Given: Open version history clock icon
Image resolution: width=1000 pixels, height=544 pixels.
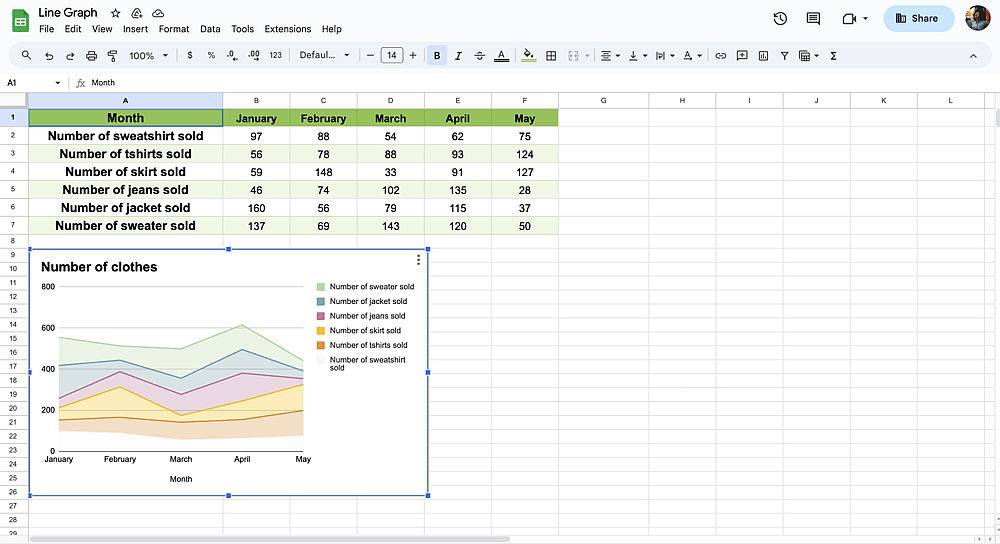Looking at the screenshot, I should pos(780,18).
